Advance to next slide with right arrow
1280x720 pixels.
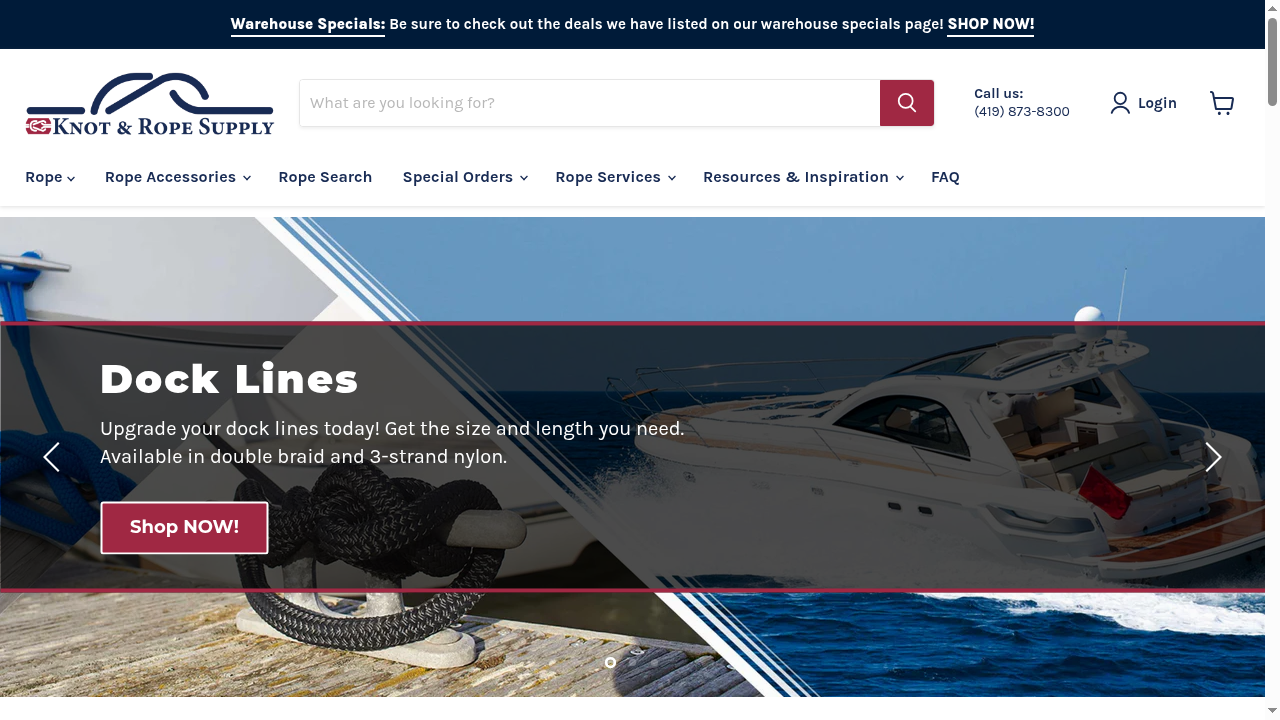(1213, 457)
